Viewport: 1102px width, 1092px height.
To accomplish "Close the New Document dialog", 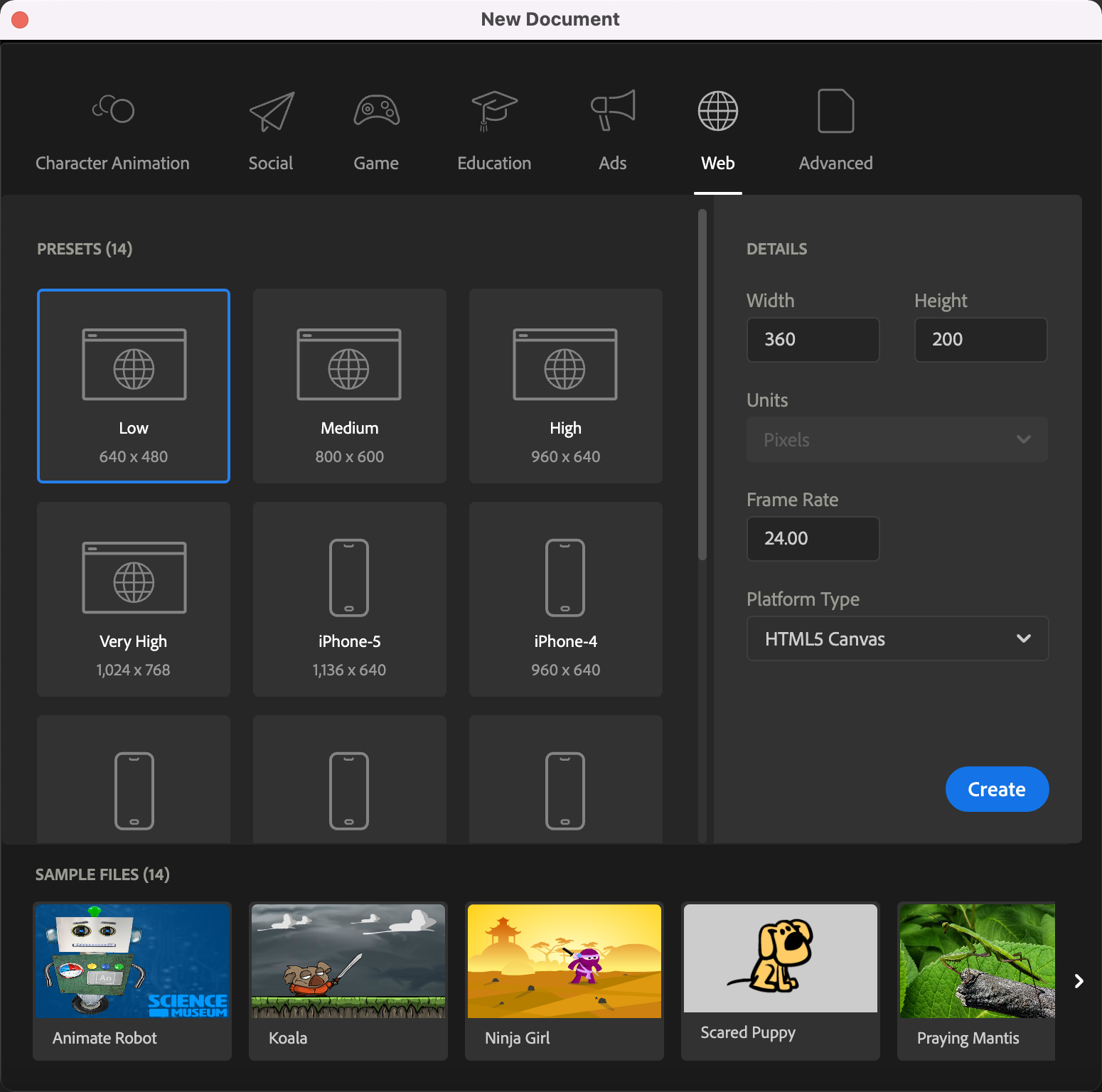I will (20, 19).
